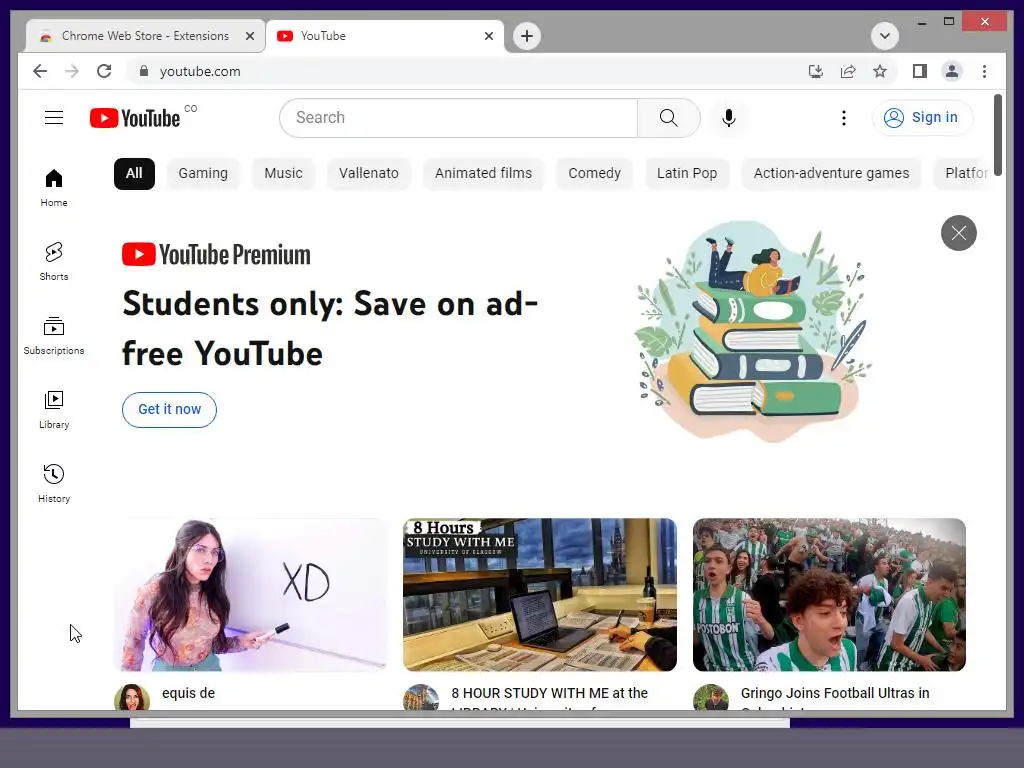The width and height of the screenshot is (1024, 768).
Task: Go back in the browser
Action: [40, 71]
